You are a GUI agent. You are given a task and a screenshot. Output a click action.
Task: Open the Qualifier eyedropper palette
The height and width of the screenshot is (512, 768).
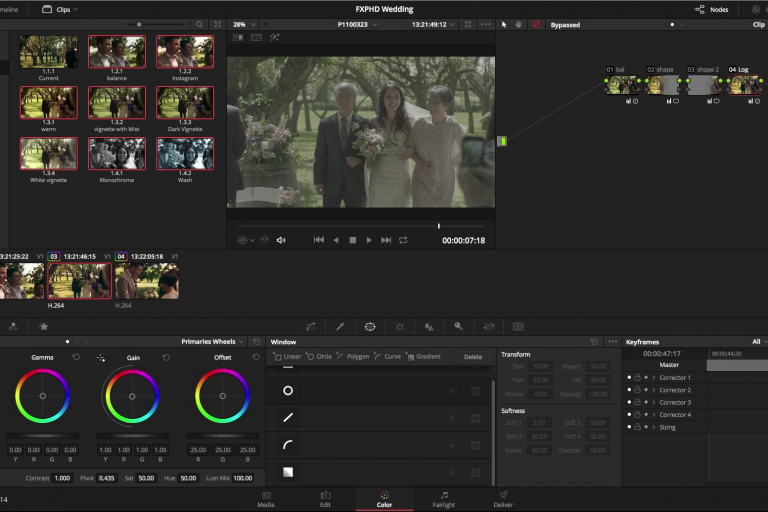340,327
